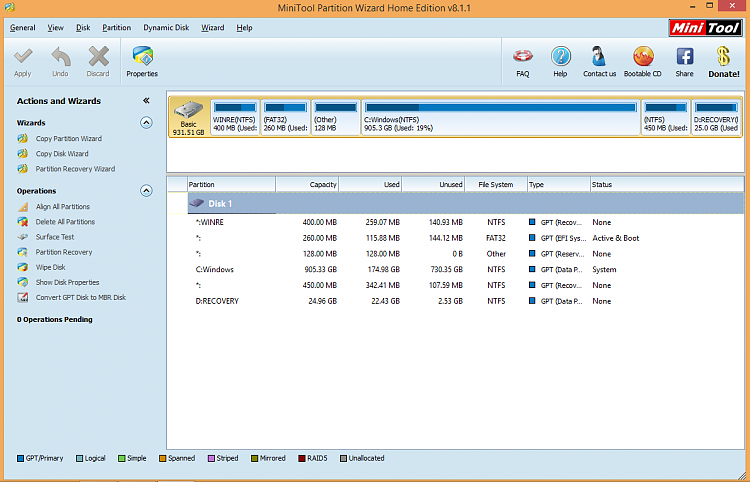Click the Delete All Partitions icon
The width and height of the screenshot is (750, 482).
[x=22, y=222]
